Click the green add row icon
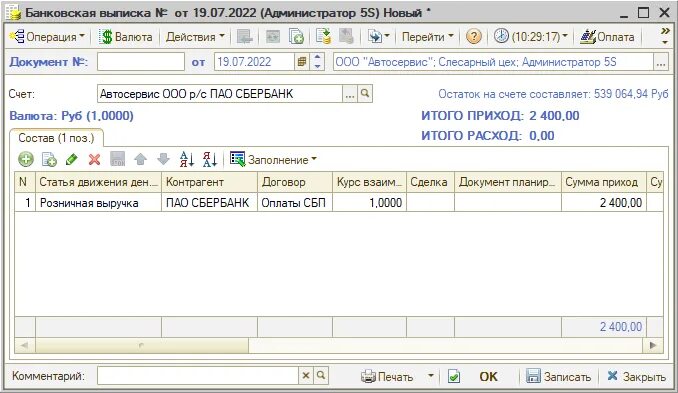The height and width of the screenshot is (393, 678). coord(26,160)
